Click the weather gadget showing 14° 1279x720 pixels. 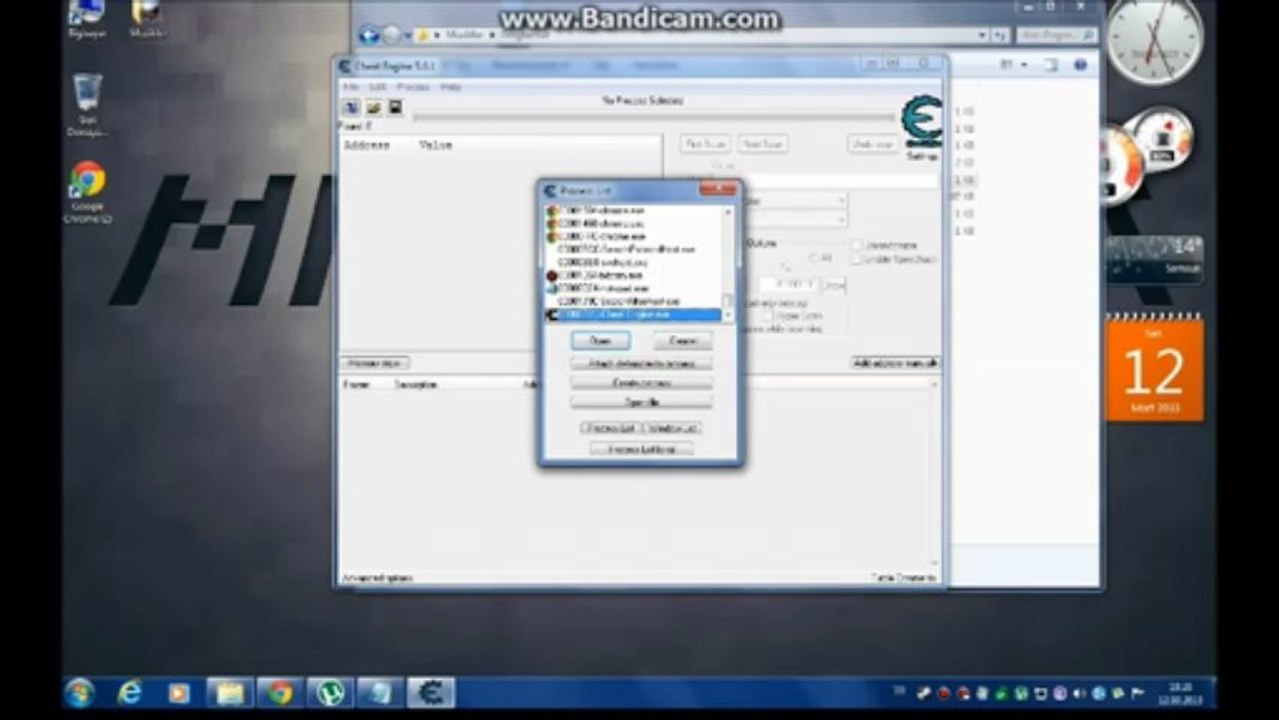click(x=1155, y=260)
